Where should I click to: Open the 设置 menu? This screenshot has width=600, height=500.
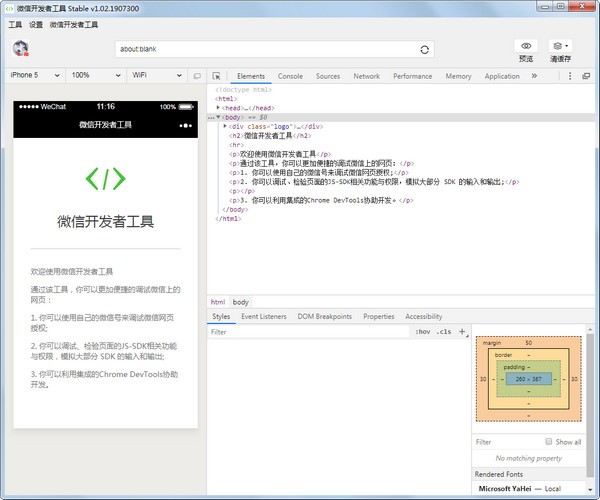[x=35, y=24]
